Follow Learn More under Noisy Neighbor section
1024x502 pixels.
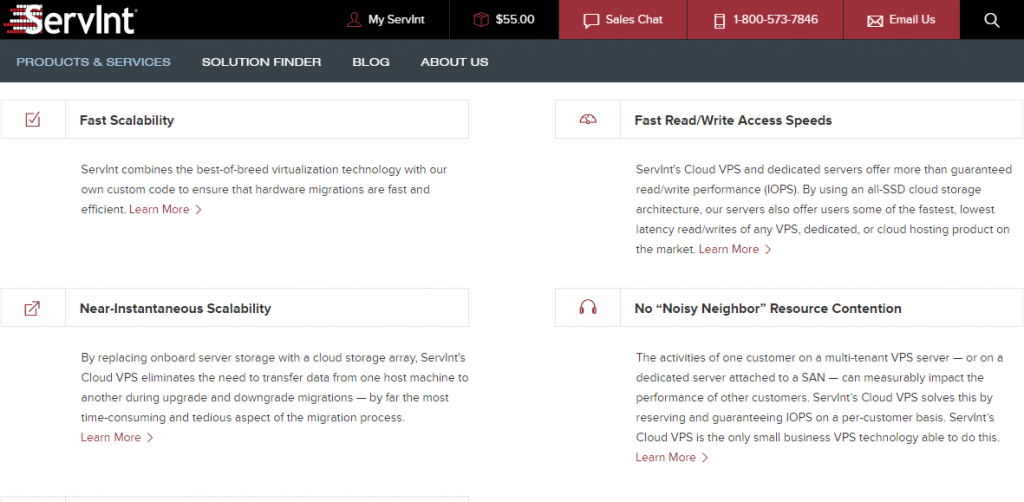tap(672, 458)
